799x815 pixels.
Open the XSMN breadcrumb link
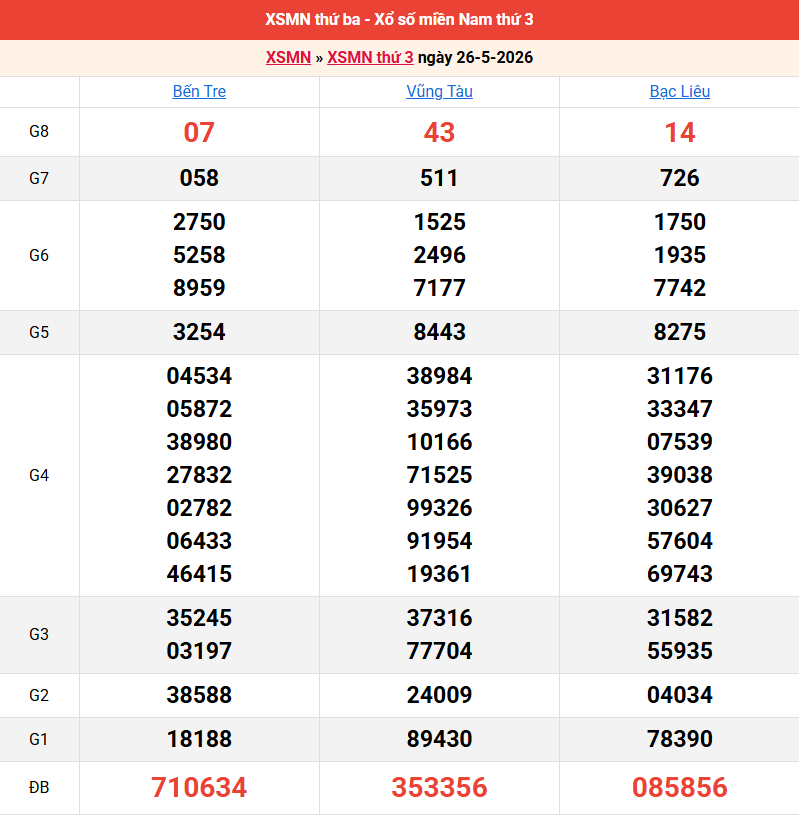click(288, 57)
